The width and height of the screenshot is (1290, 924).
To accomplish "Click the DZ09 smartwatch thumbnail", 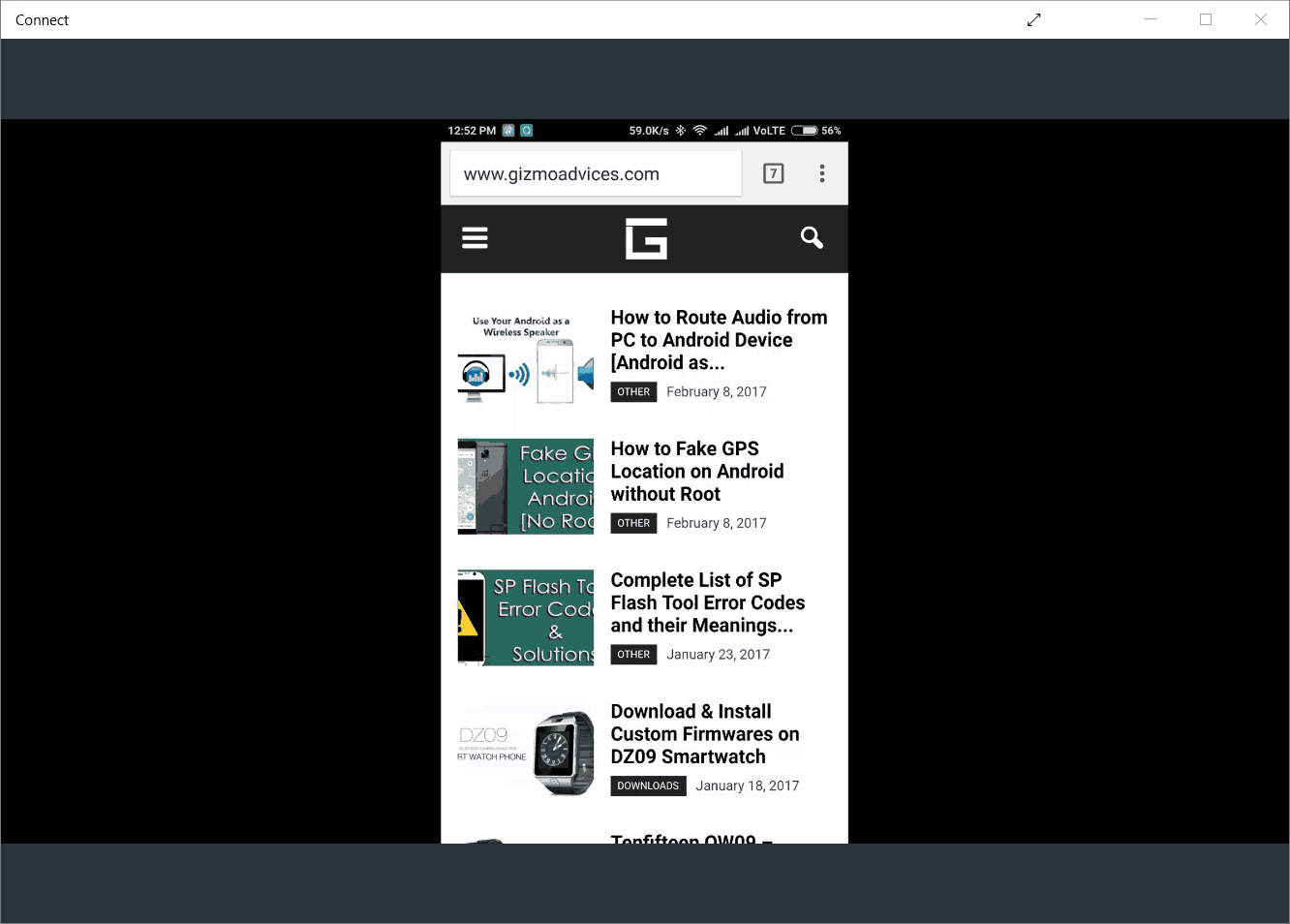I will pyautogui.click(x=526, y=749).
